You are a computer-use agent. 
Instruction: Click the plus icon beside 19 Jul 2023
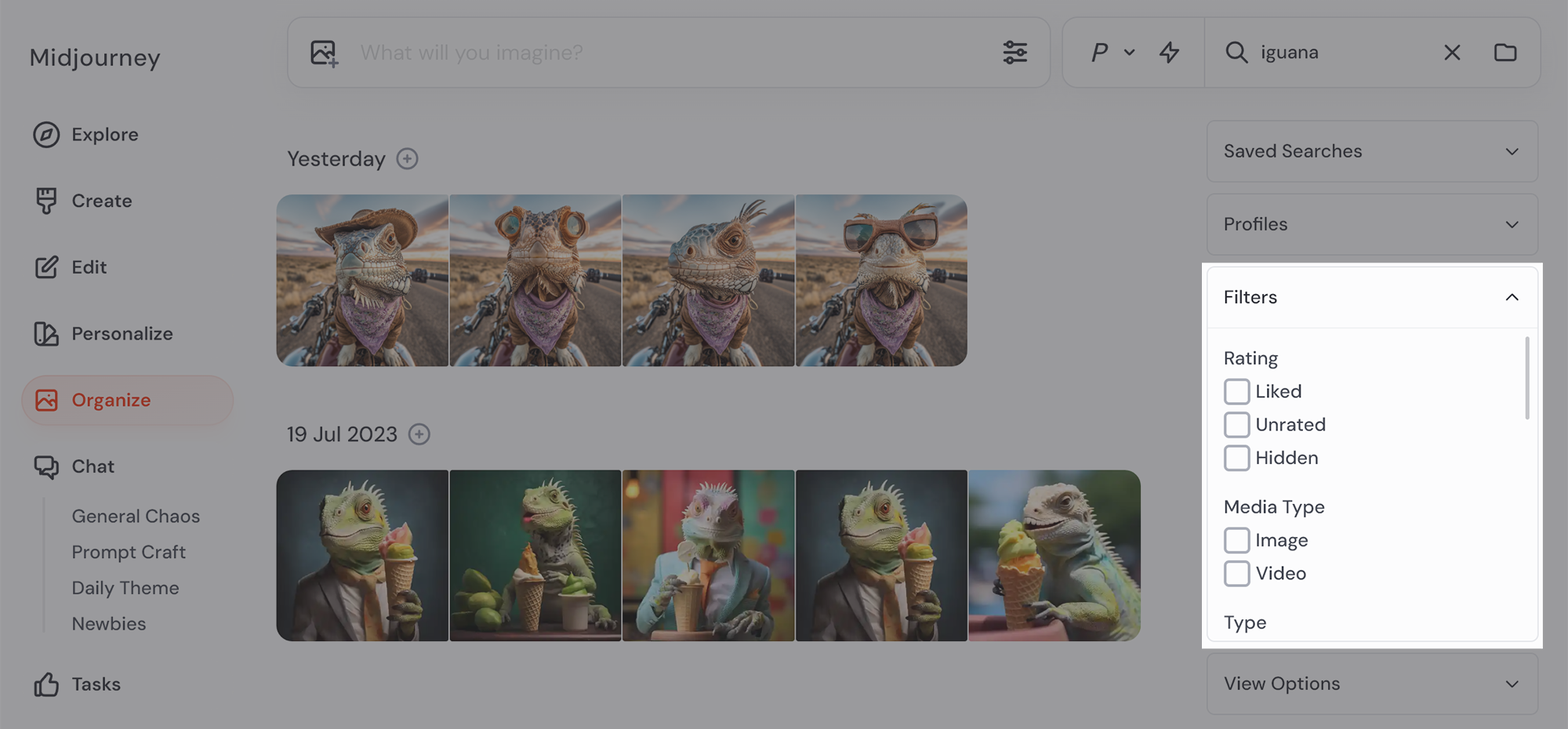tap(419, 434)
